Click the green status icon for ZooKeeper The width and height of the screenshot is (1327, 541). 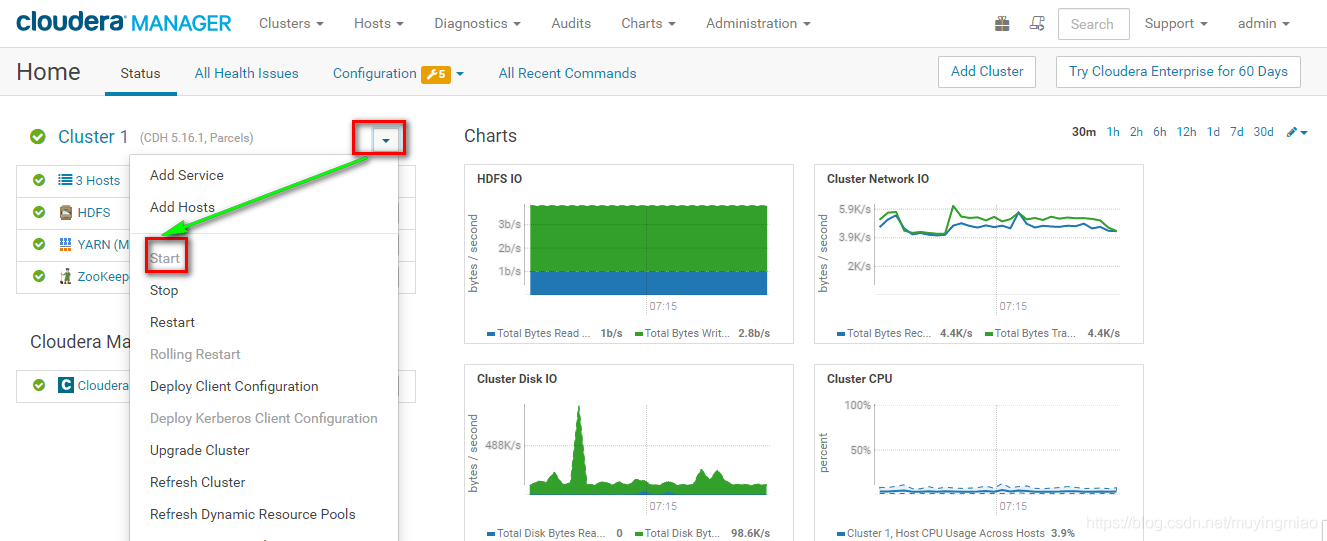[x=39, y=276]
